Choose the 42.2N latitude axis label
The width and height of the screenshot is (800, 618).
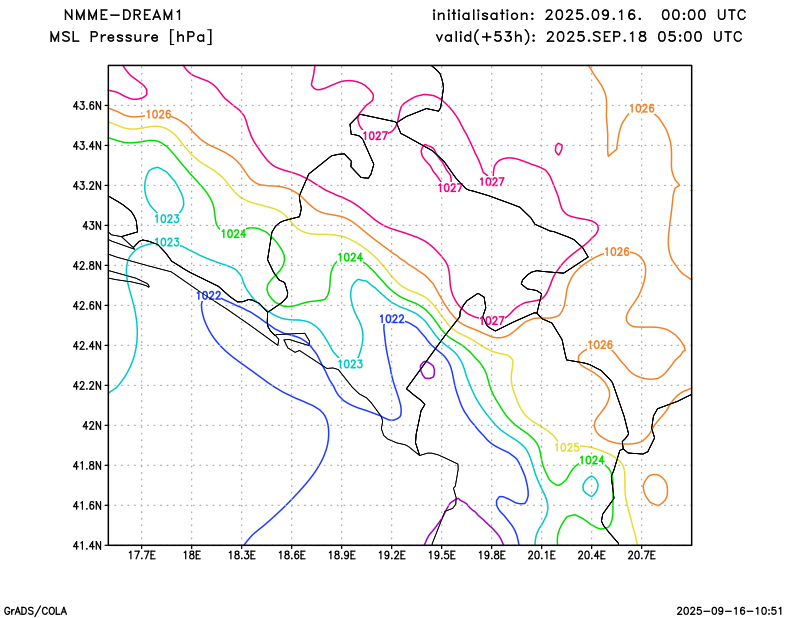[x=87, y=385]
